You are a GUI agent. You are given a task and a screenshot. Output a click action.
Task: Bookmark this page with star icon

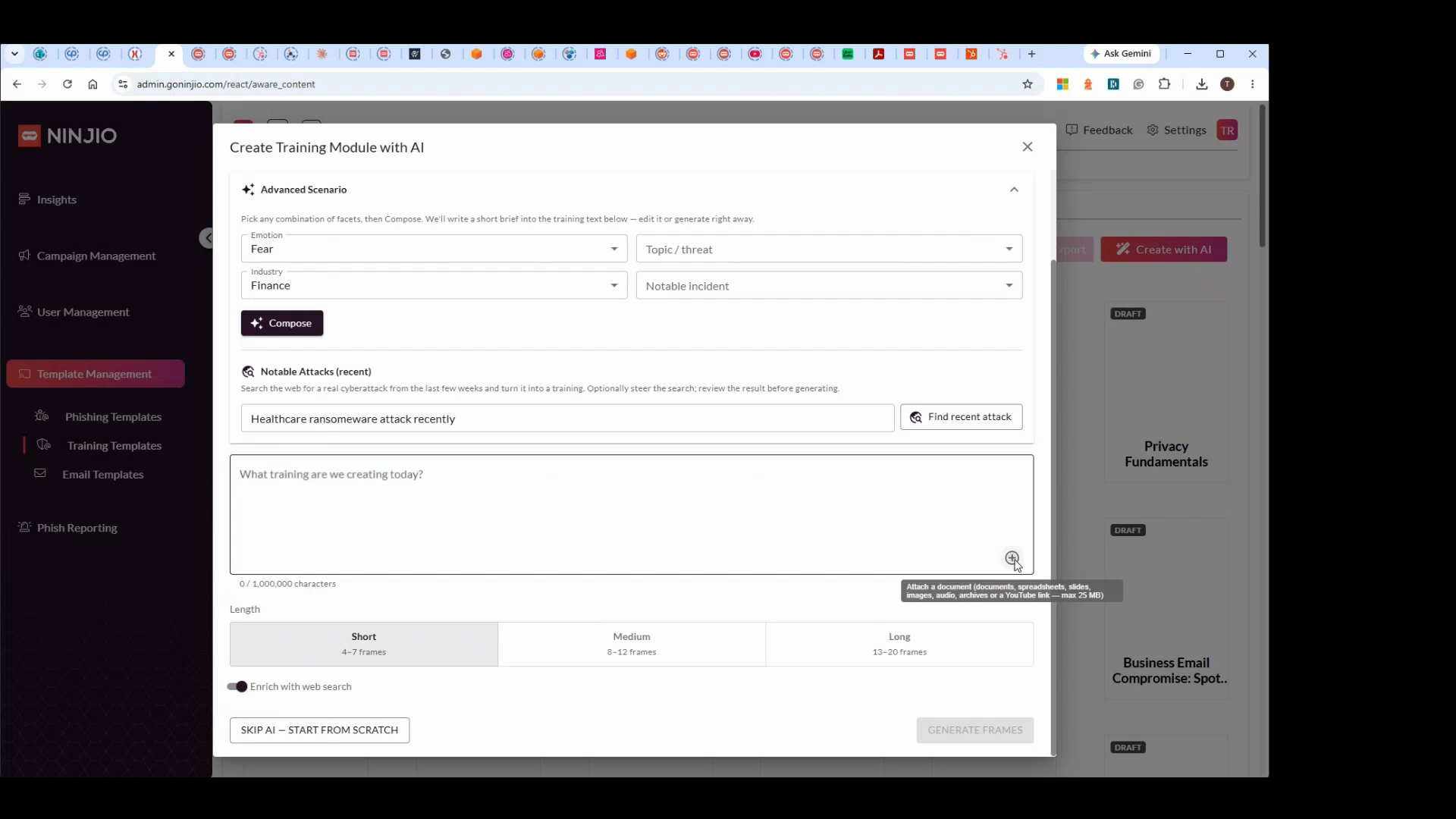pos(1028,84)
